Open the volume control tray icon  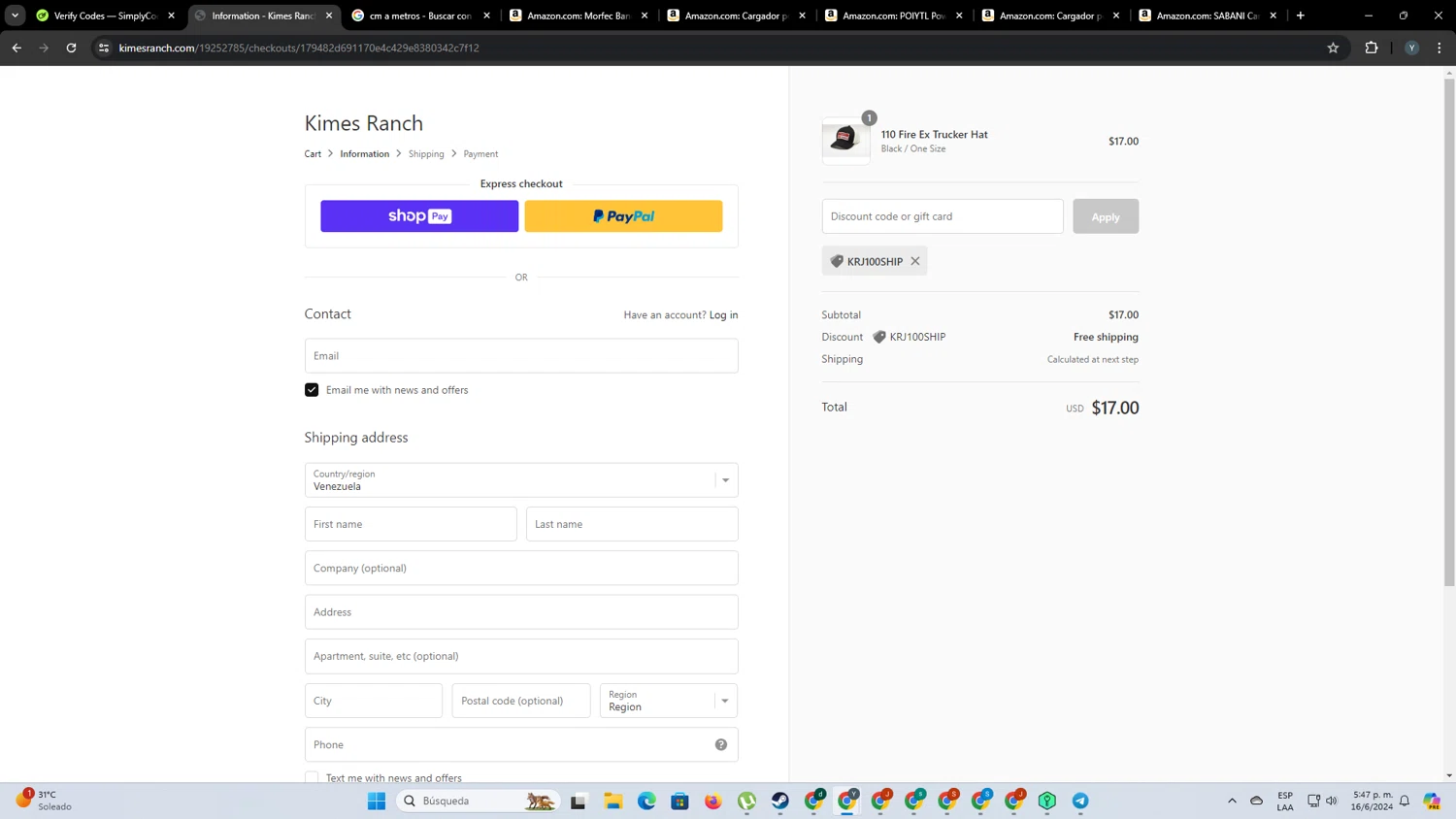1332,801
